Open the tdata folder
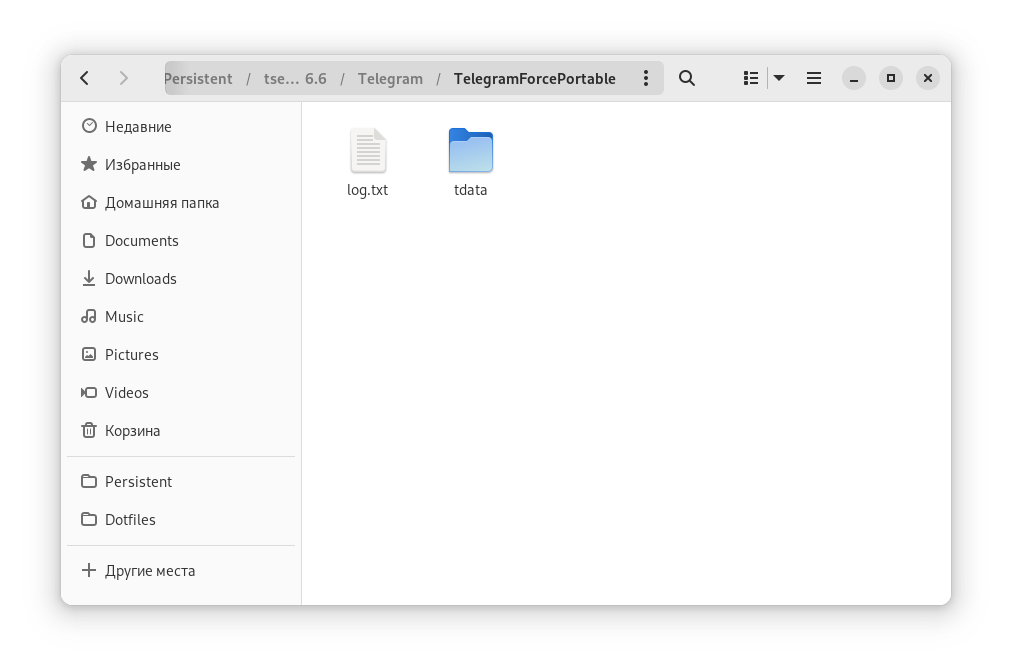The height and width of the screenshot is (672, 1012). 470,162
